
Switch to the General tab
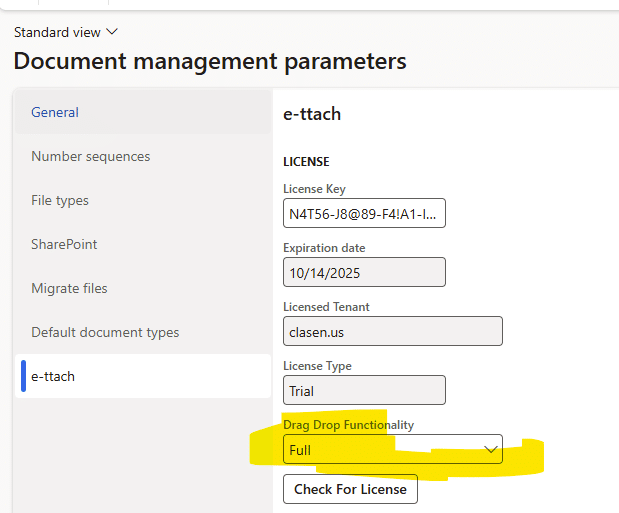[55, 112]
